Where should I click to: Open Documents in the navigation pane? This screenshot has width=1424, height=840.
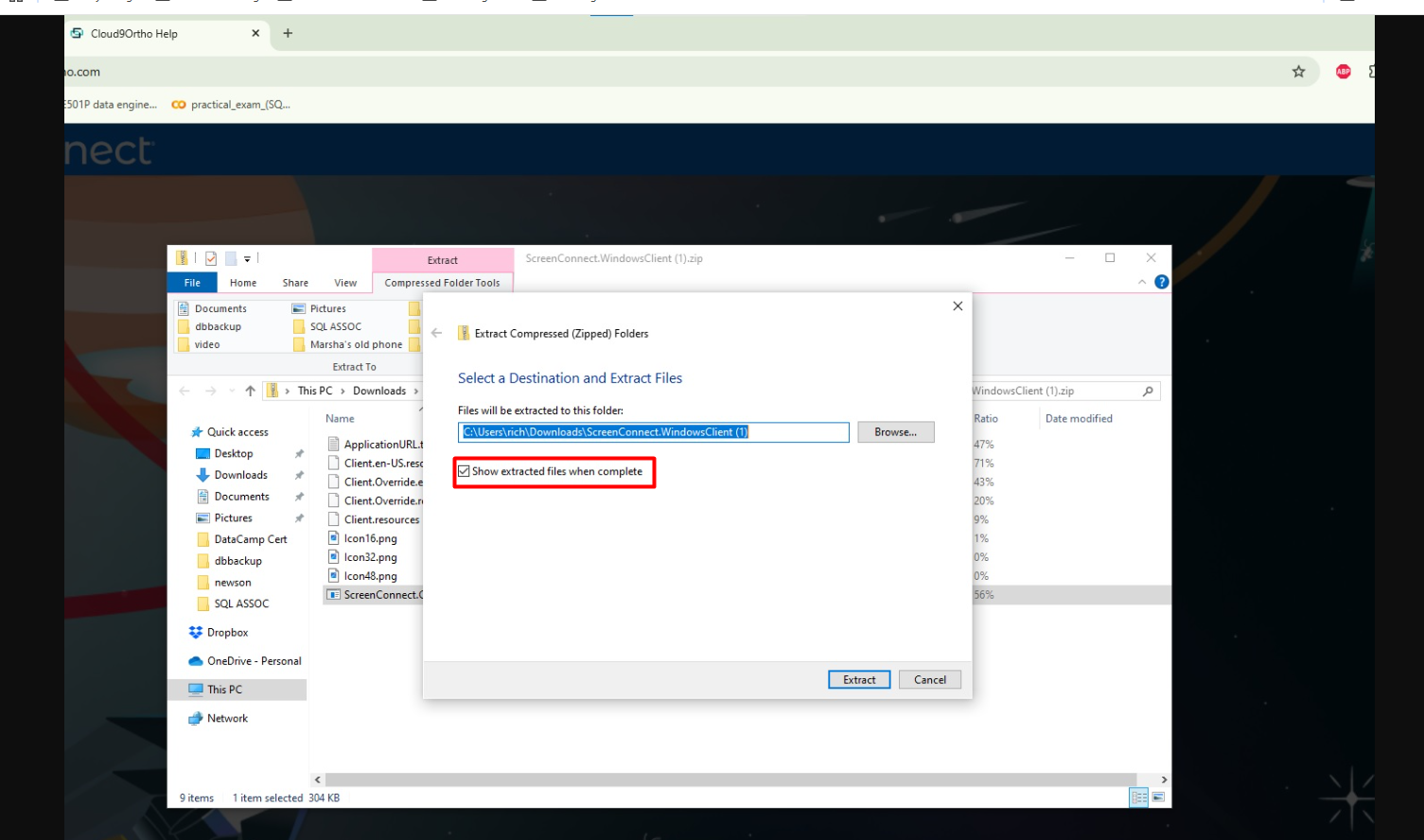[x=241, y=497]
